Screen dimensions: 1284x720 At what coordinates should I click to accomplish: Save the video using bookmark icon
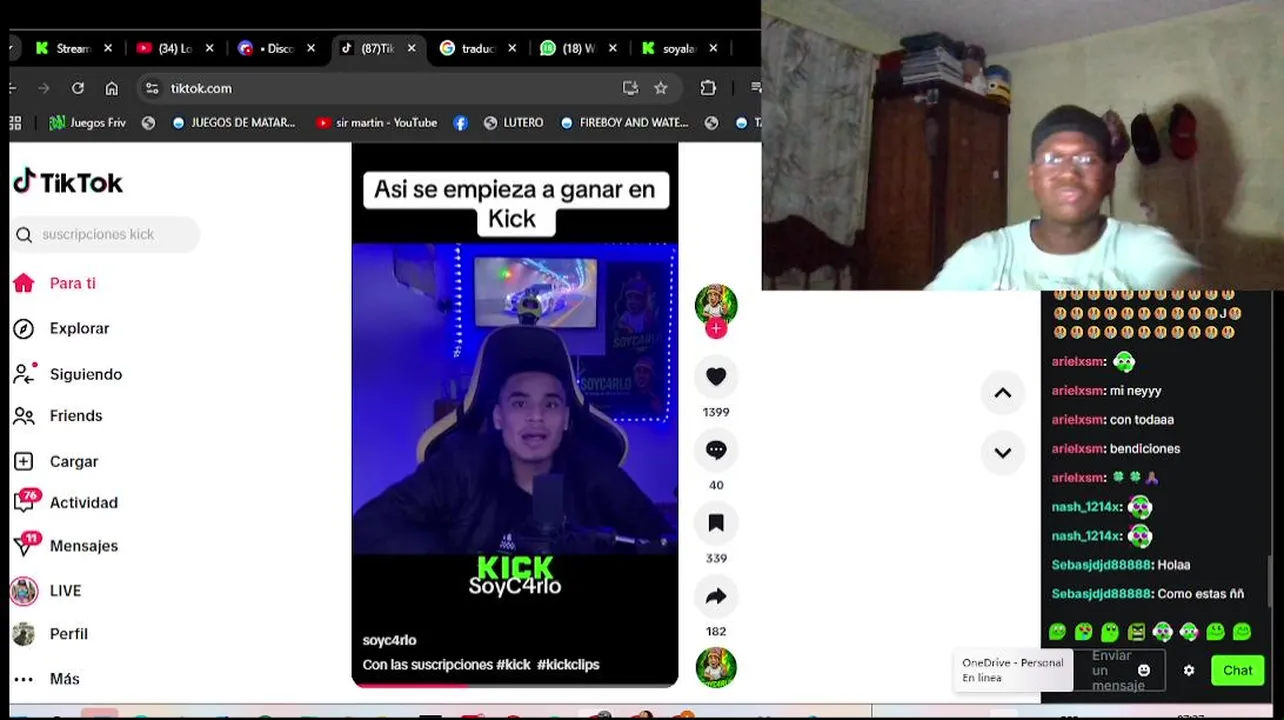716,523
